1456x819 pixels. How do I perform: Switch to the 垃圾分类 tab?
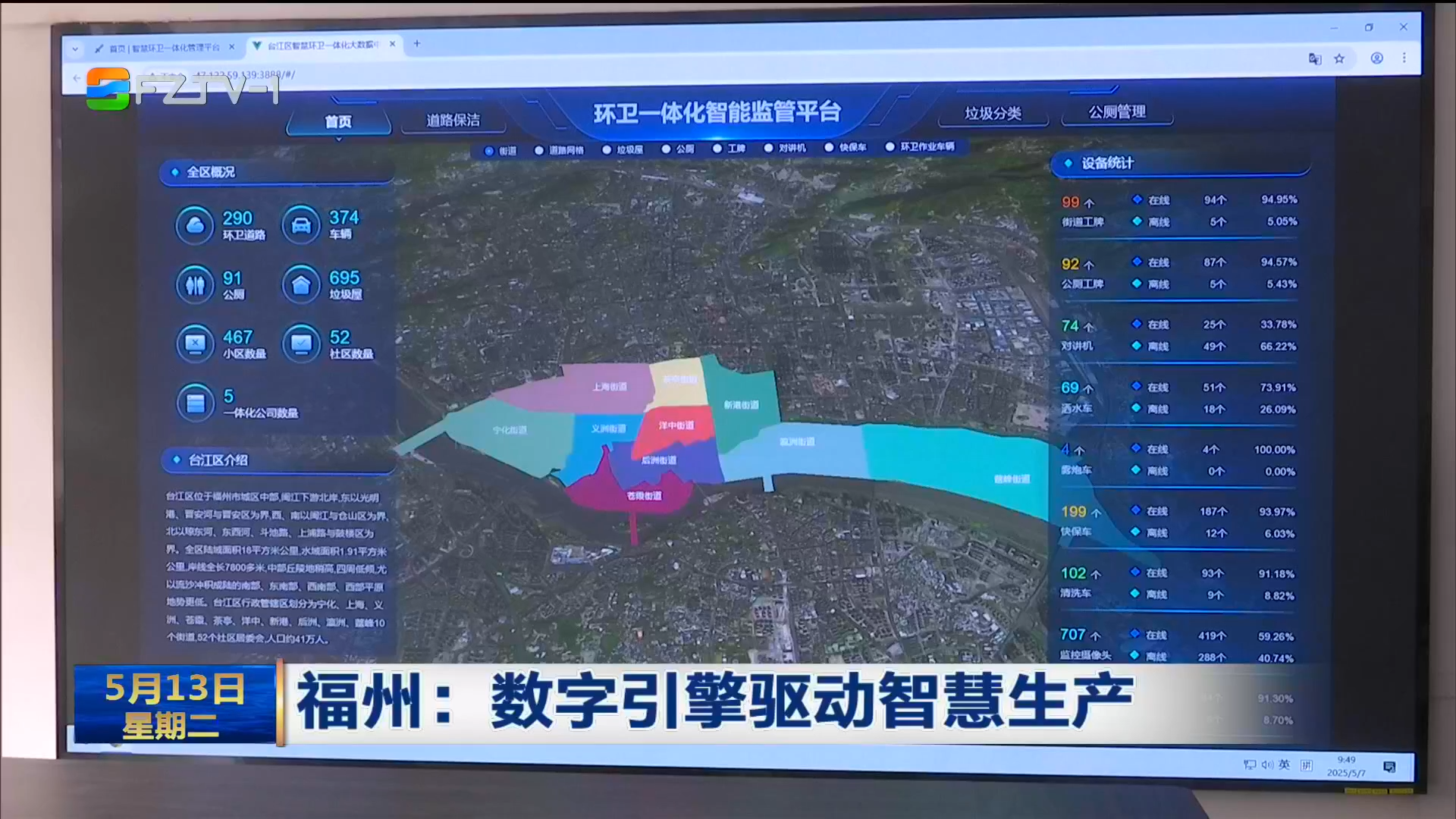tap(993, 113)
